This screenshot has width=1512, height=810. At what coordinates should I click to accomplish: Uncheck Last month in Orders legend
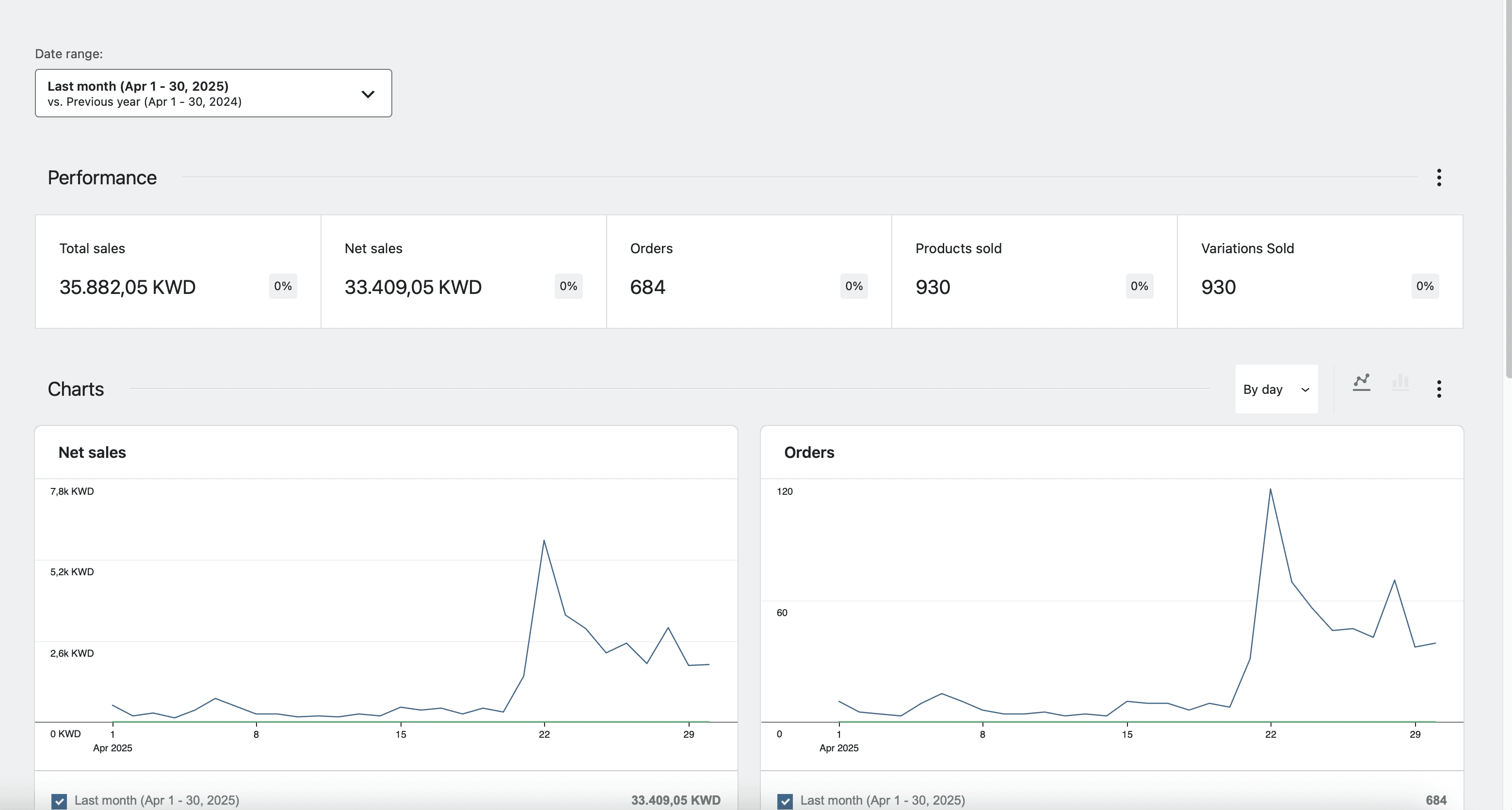coord(785,801)
